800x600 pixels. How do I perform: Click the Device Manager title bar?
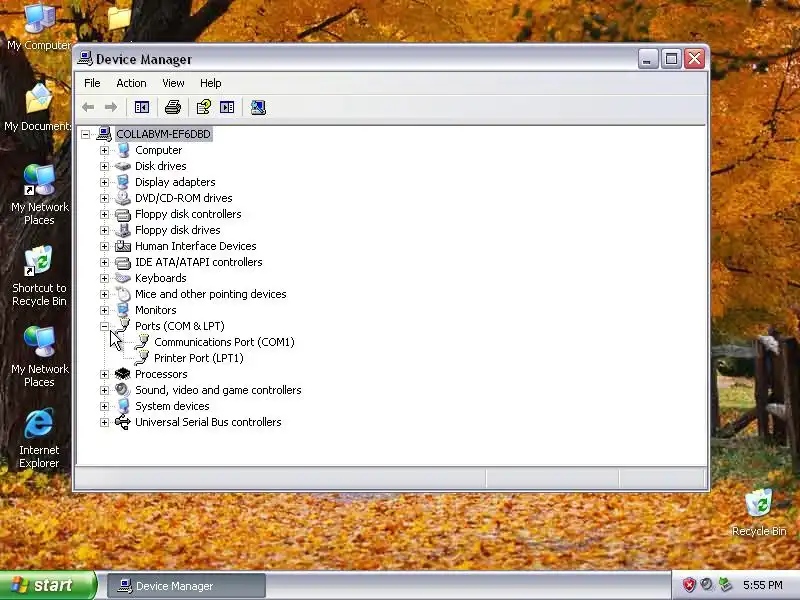click(357, 59)
